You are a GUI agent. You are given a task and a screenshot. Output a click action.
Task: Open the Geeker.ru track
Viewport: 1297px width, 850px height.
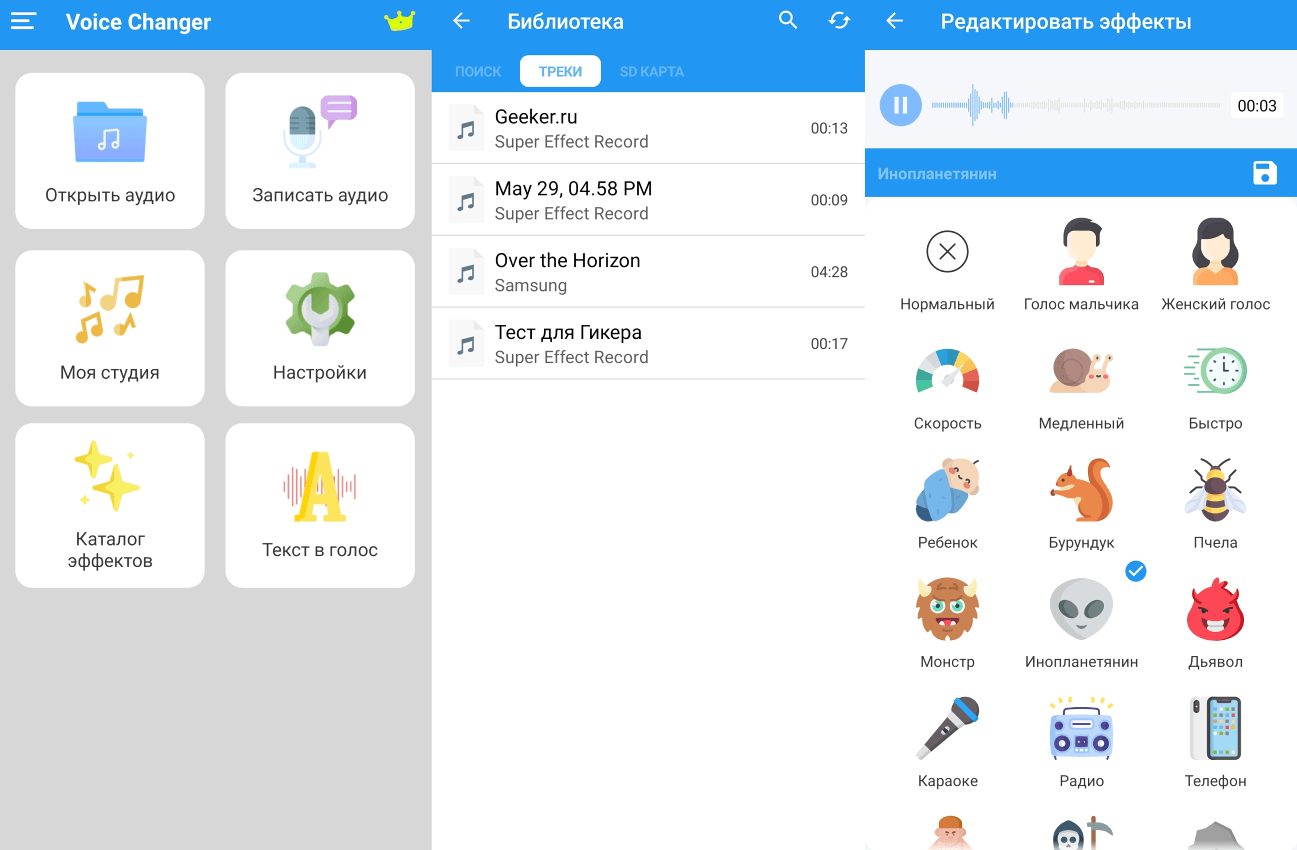click(x=648, y=128)
